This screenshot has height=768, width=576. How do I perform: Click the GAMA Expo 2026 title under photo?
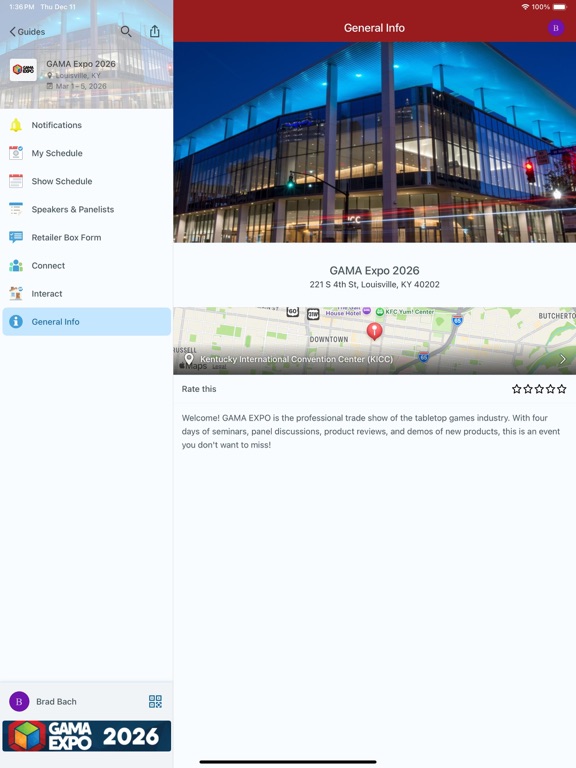374,270
